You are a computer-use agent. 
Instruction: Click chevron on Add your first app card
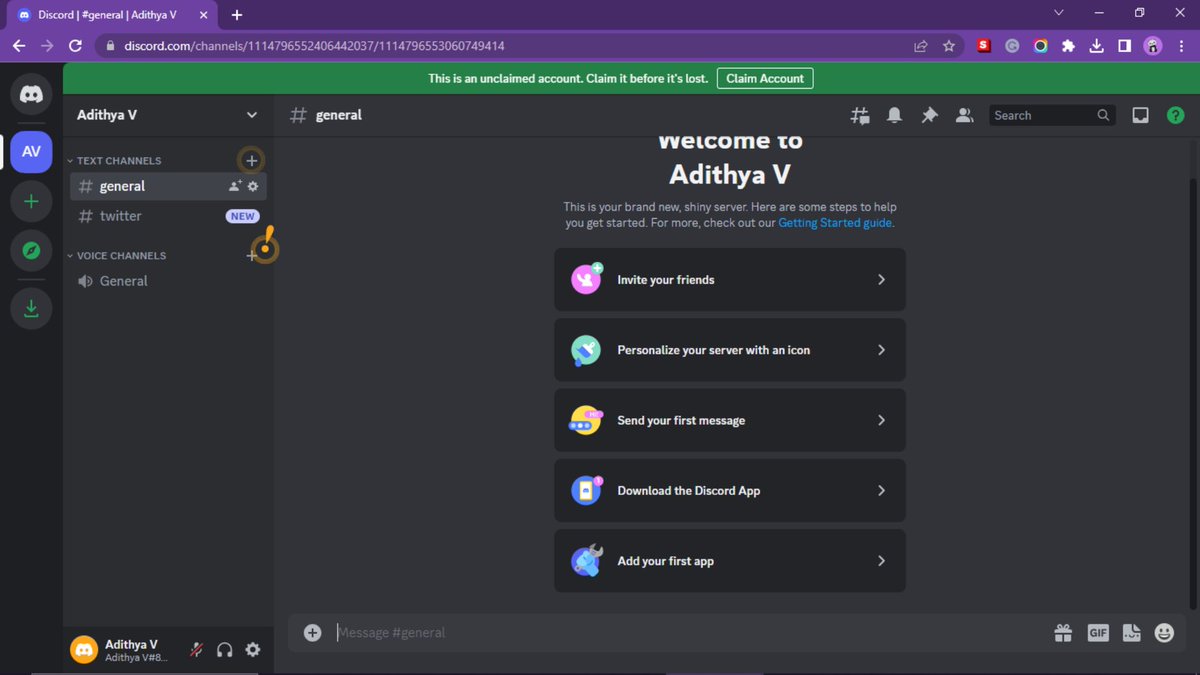coord(881,561)
